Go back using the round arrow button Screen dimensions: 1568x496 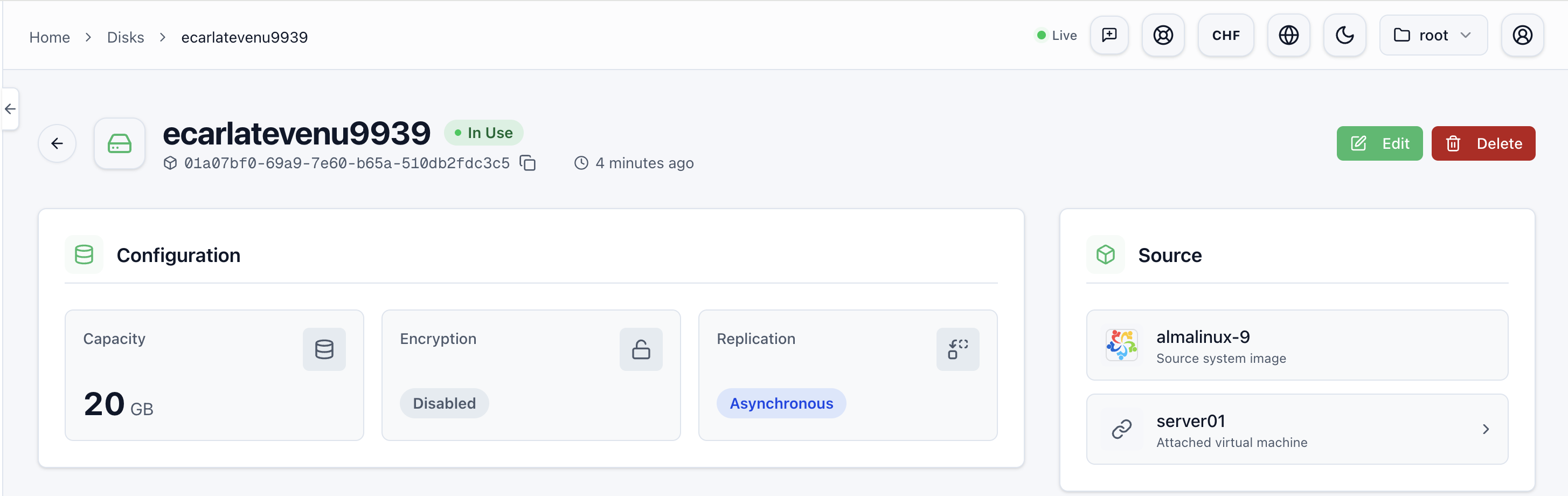coord(57,144)
